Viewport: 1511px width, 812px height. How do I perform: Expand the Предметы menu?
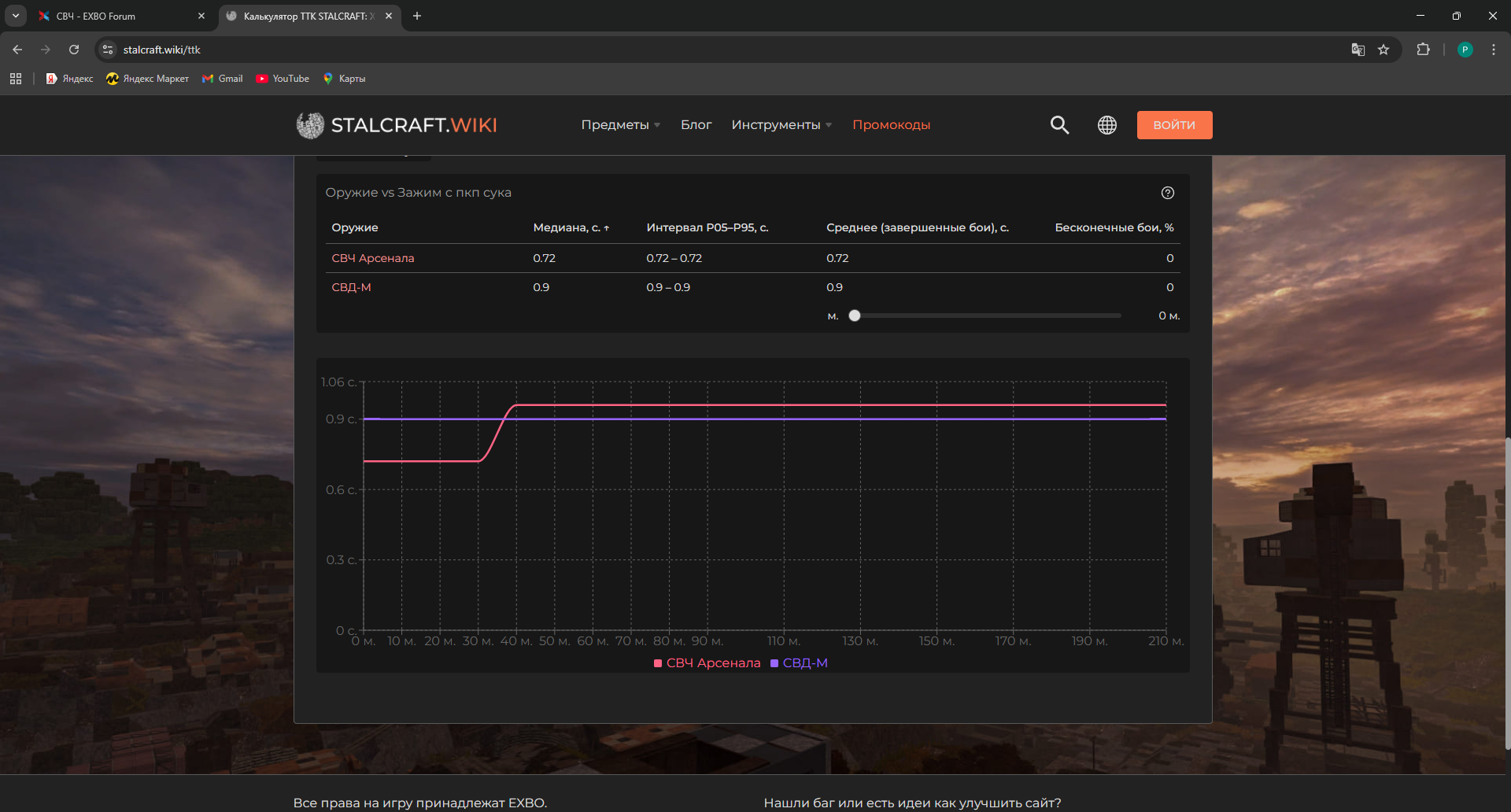[621, 125]
